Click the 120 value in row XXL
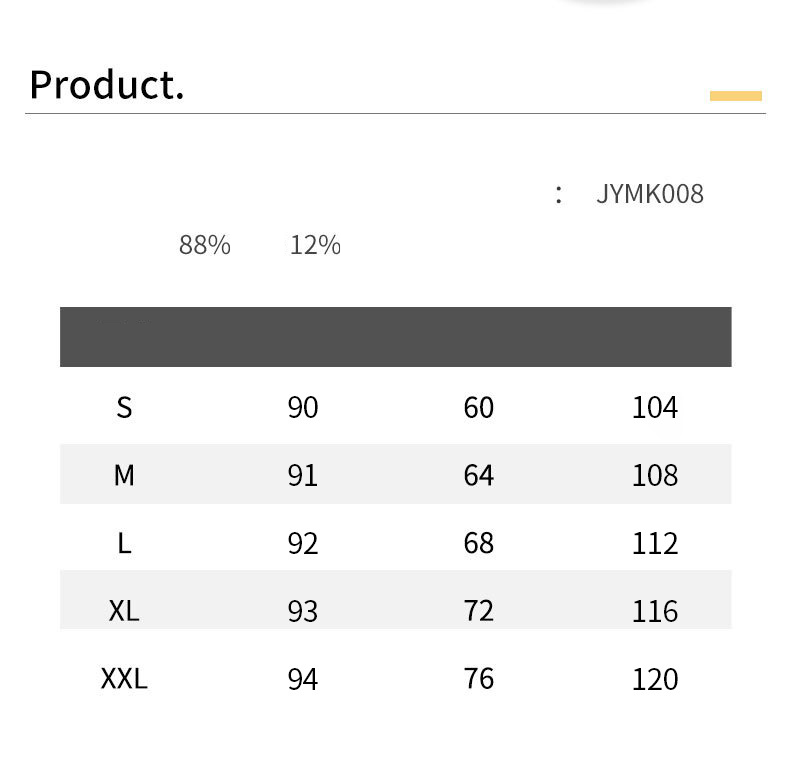The width and height of the screenshot is (790, 759). click(655, 679)
